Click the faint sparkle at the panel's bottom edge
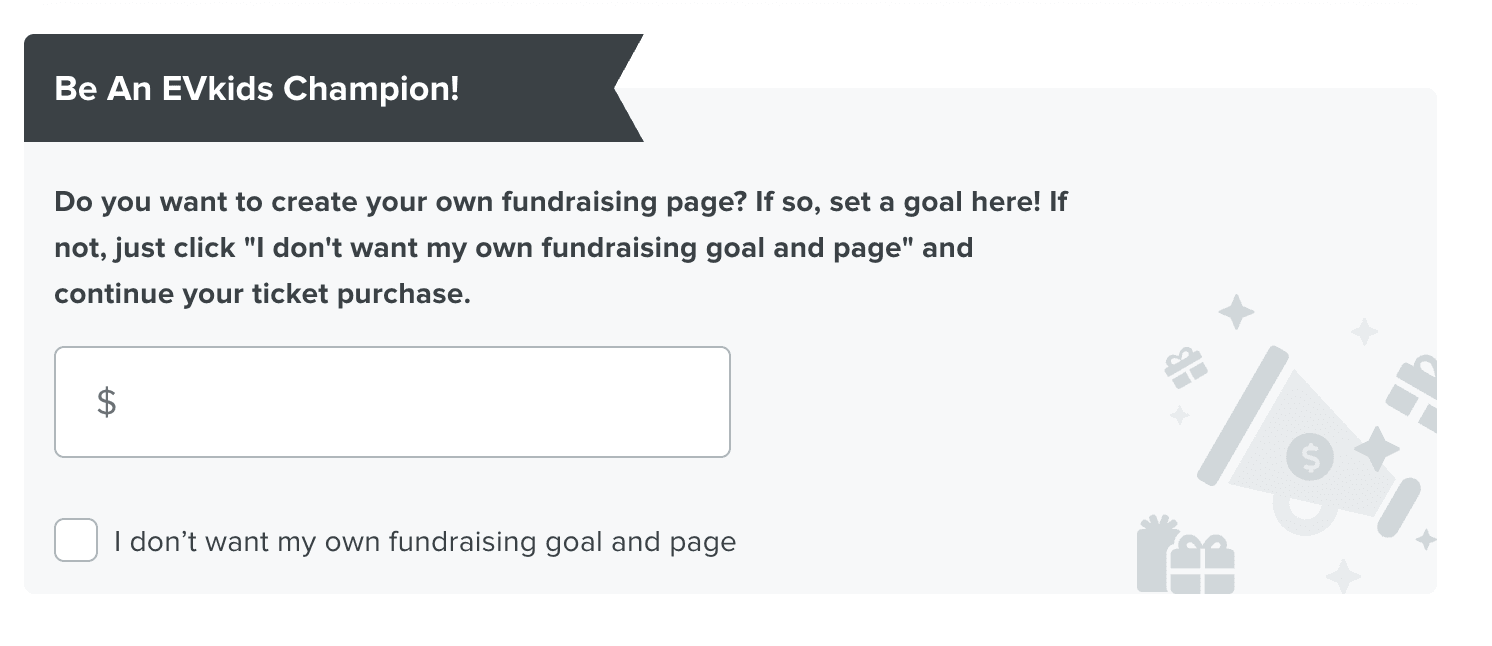The image size is (1492, 646). point(1343,576)
